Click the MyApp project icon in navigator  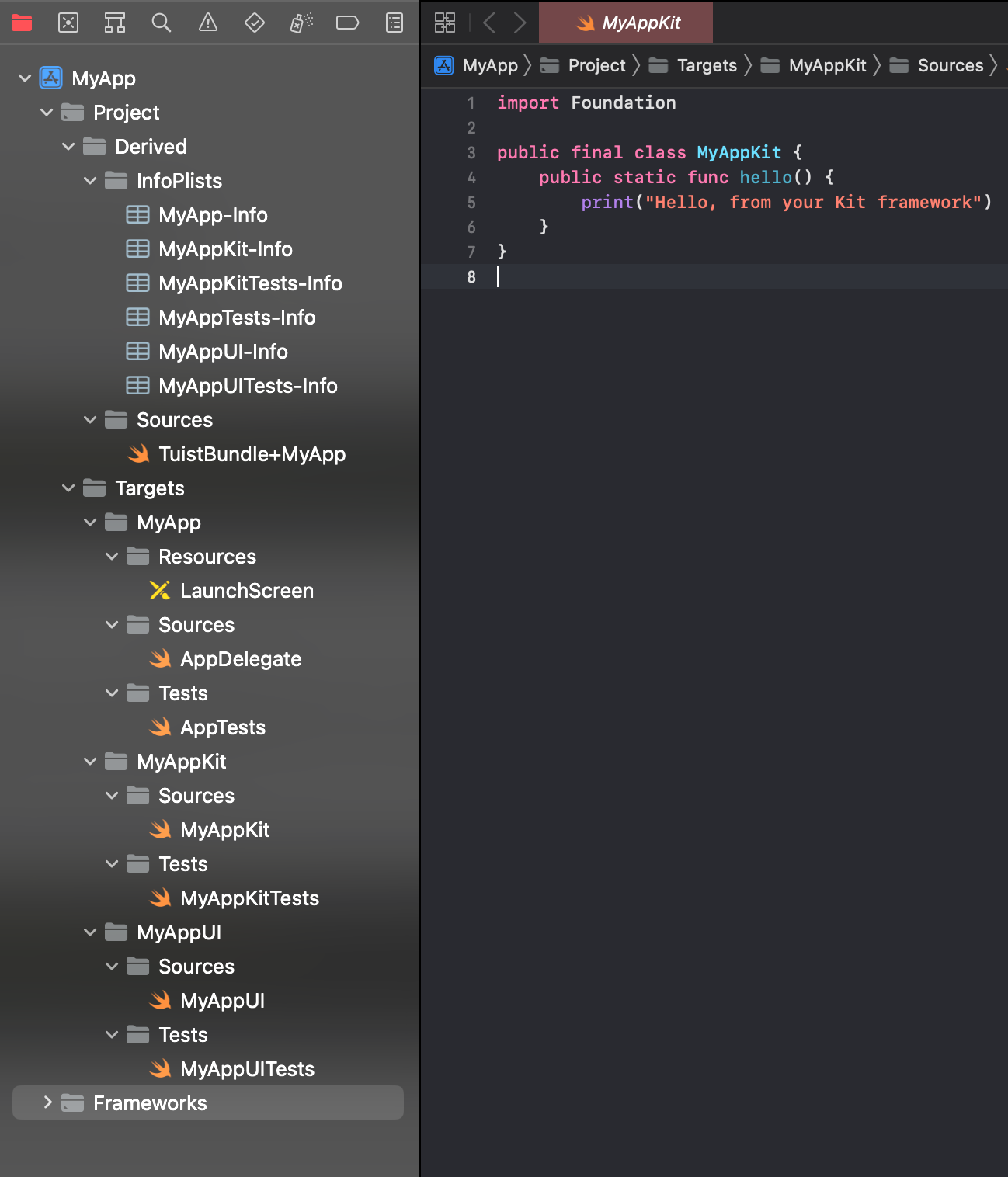(51, 78)
